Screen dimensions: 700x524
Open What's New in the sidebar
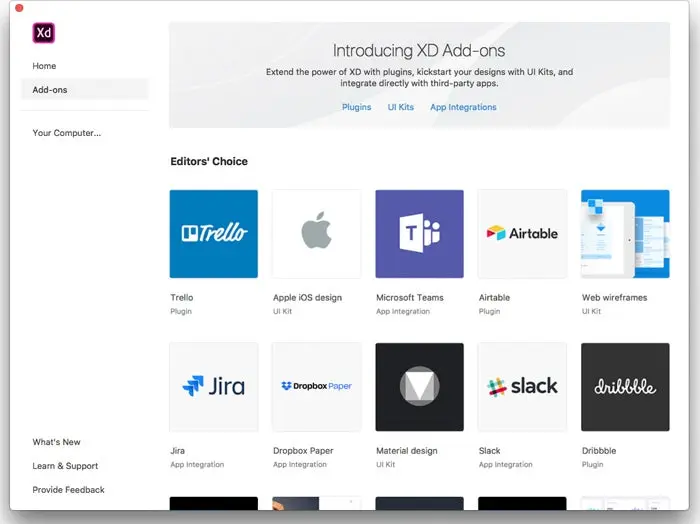pyautogui.click(x=56, y=442)
